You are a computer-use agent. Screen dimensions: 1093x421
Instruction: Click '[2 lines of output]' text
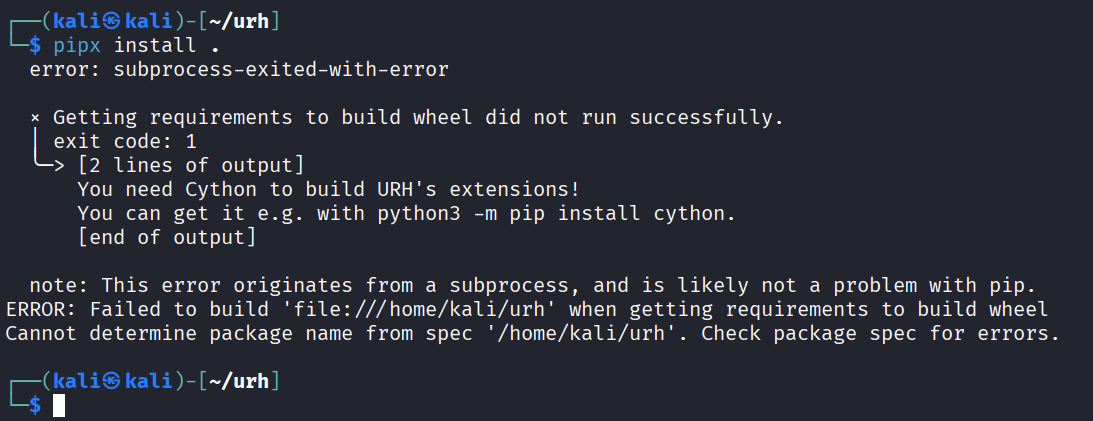coord(191,165)
